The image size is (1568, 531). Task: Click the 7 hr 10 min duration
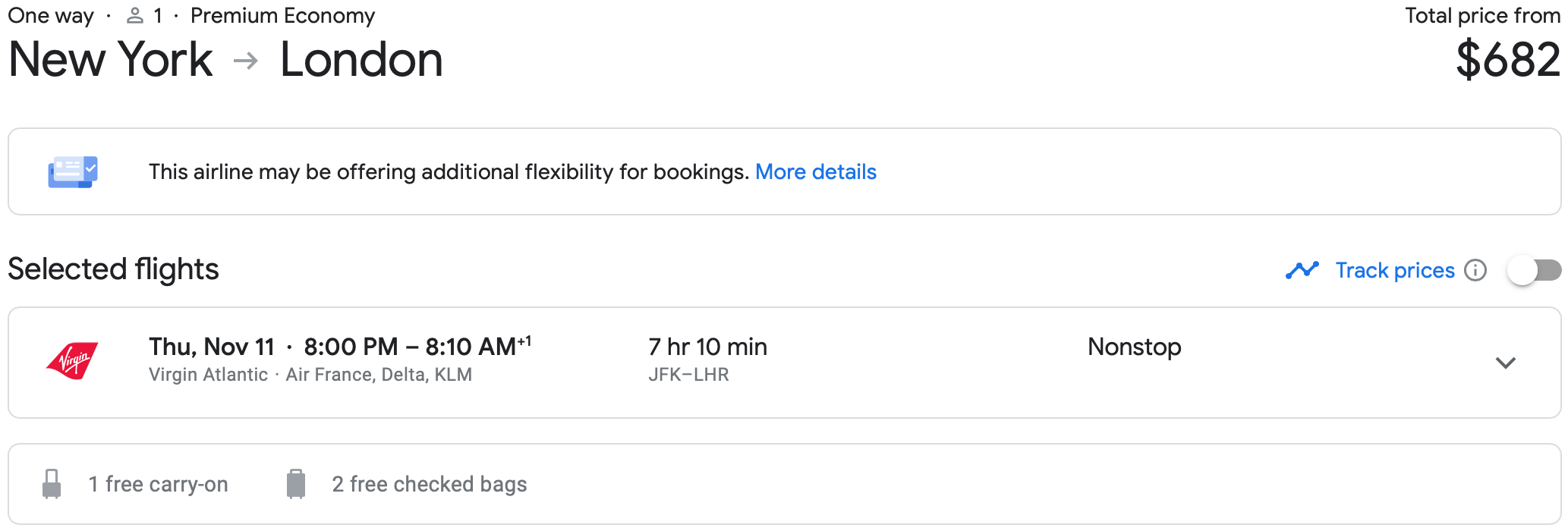point(707,347)
